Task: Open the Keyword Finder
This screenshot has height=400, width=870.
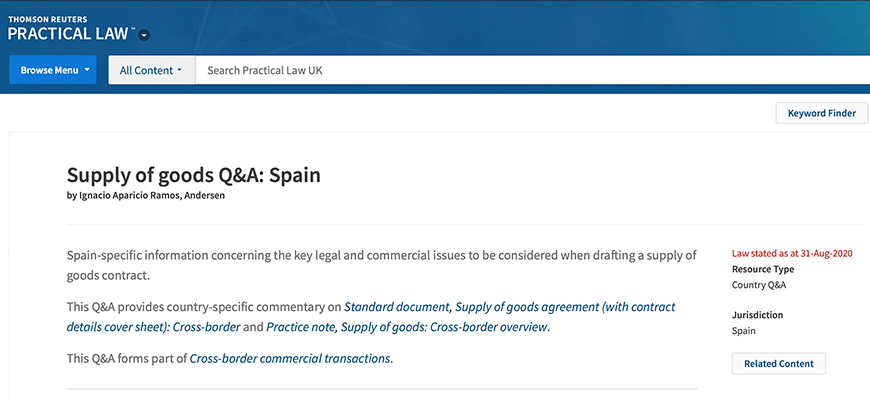Action: coord(821,113)
